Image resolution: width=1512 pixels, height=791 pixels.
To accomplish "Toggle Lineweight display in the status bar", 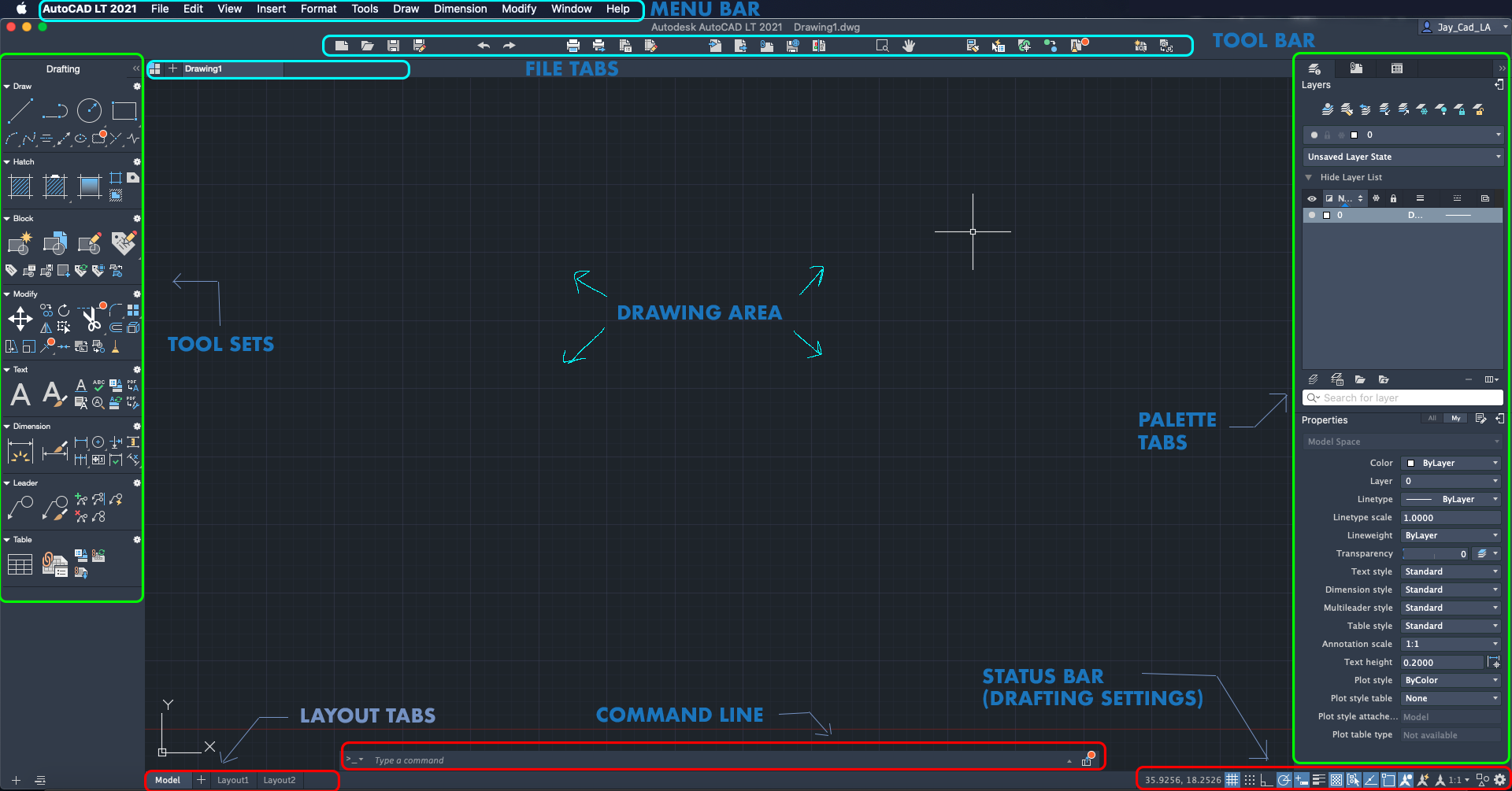I will pos(1319,780).
